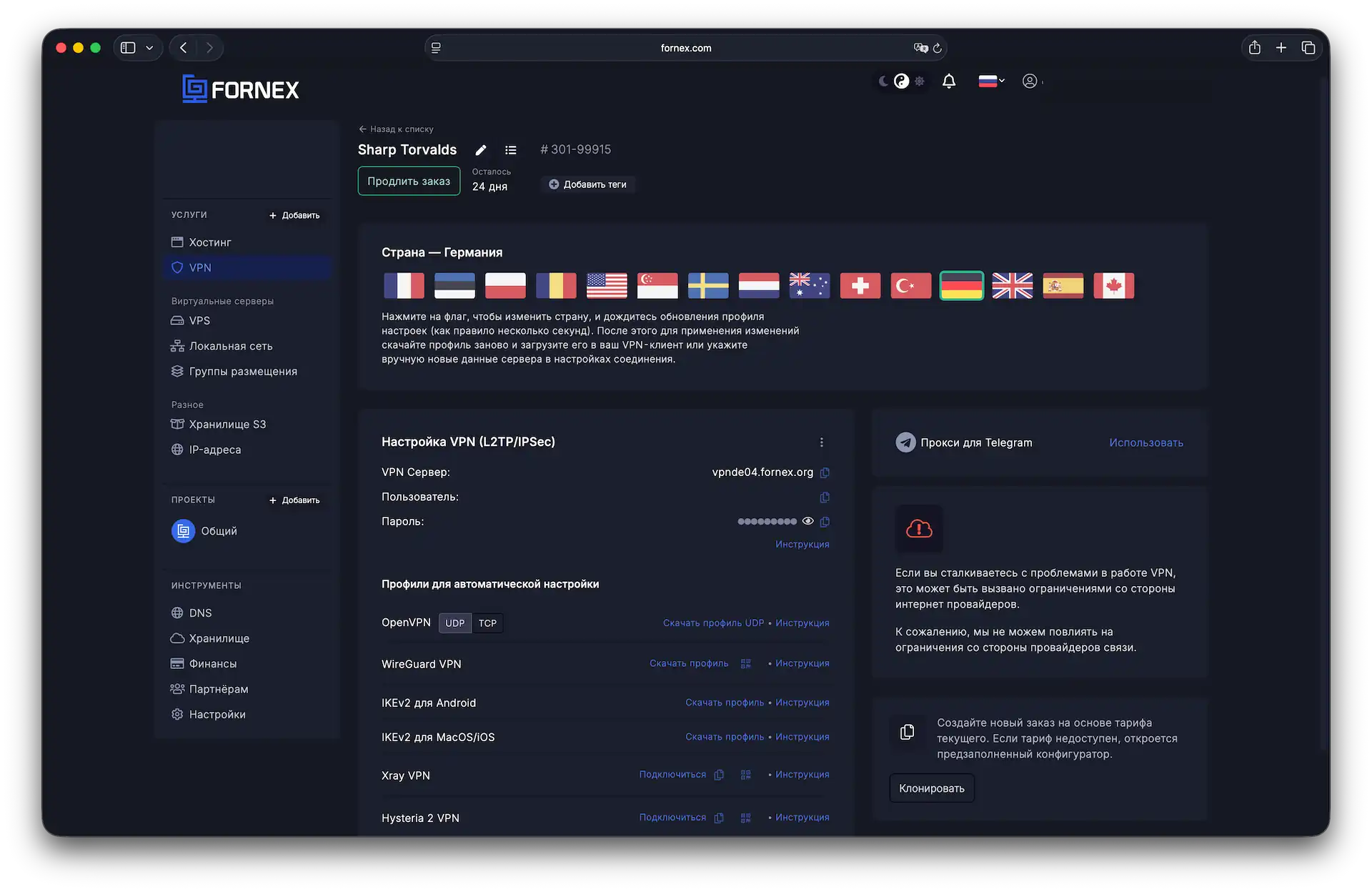Copy the VPN server address vpnde04.fornex.org
Screen dimensions: 1372x892
(825, 472)
